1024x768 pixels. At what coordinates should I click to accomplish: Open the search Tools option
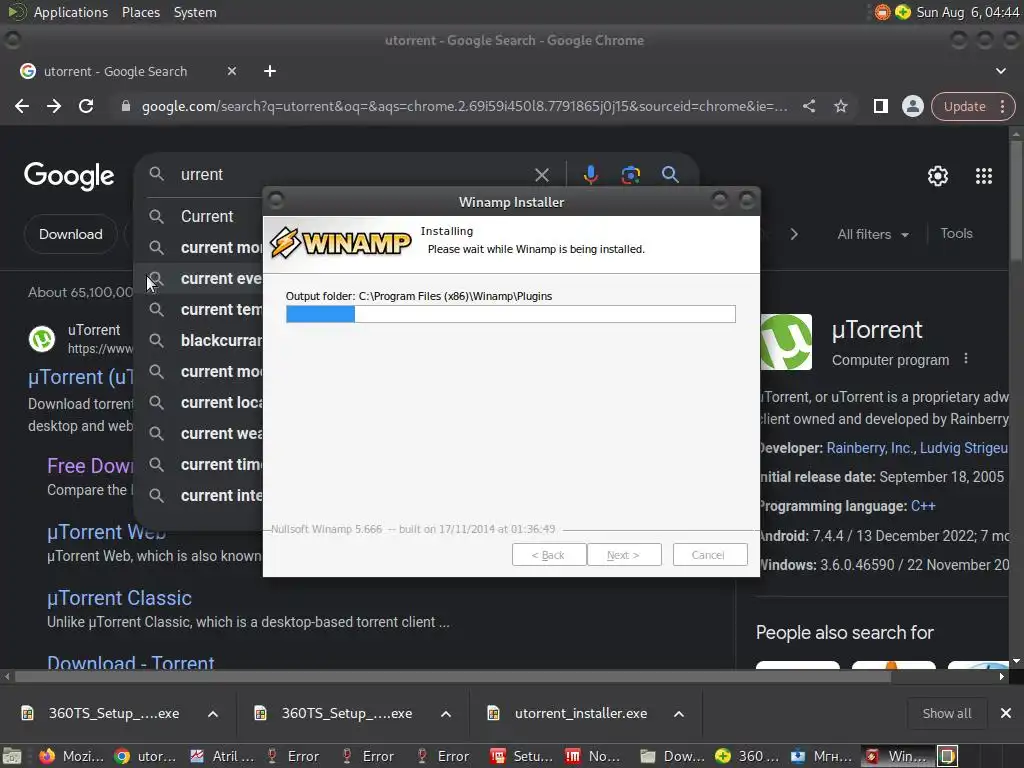tap(956, 233)
